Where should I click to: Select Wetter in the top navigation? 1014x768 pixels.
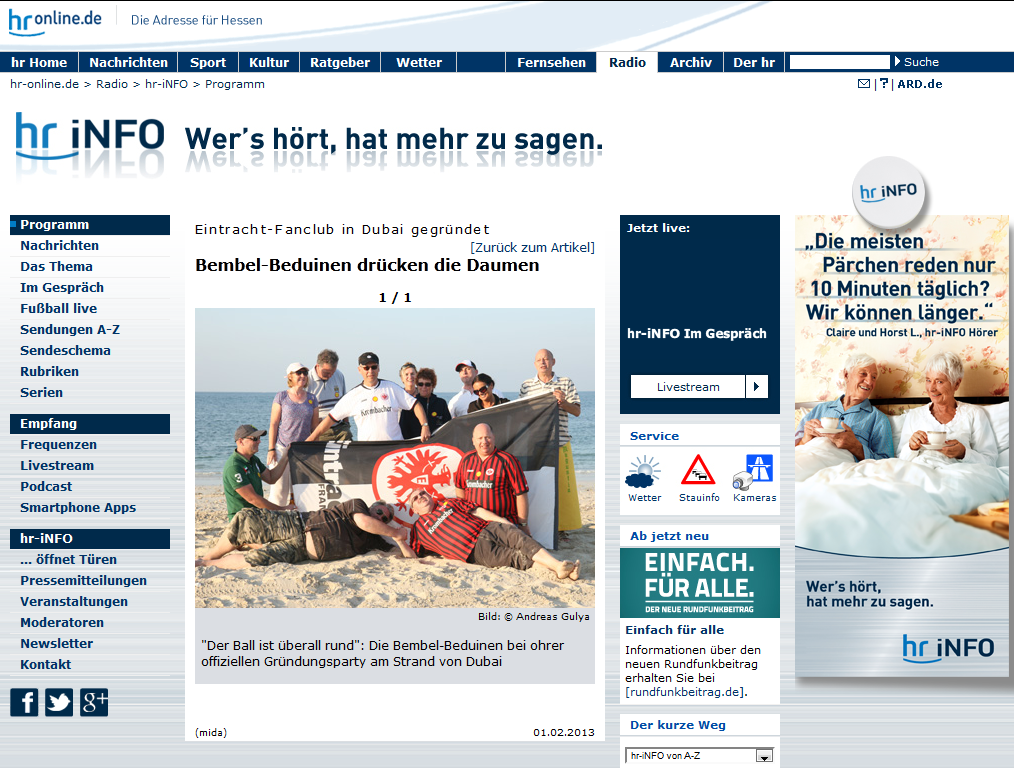point(419,62)
